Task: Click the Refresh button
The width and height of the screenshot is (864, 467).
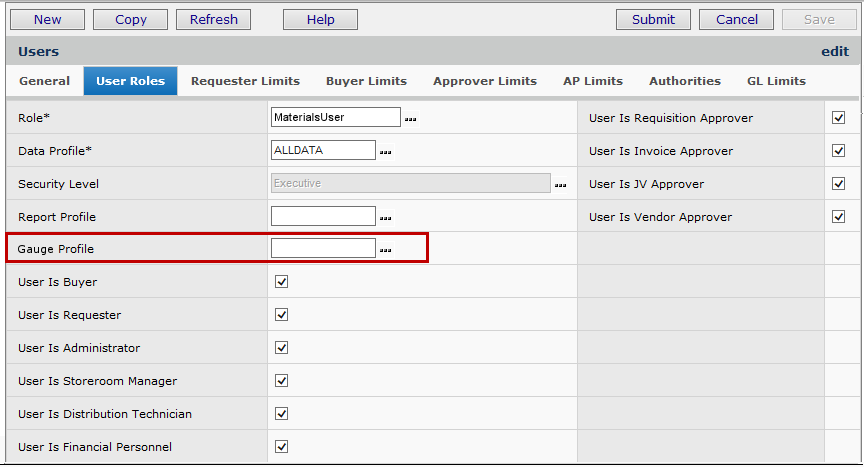Action: tap(213, 19)
